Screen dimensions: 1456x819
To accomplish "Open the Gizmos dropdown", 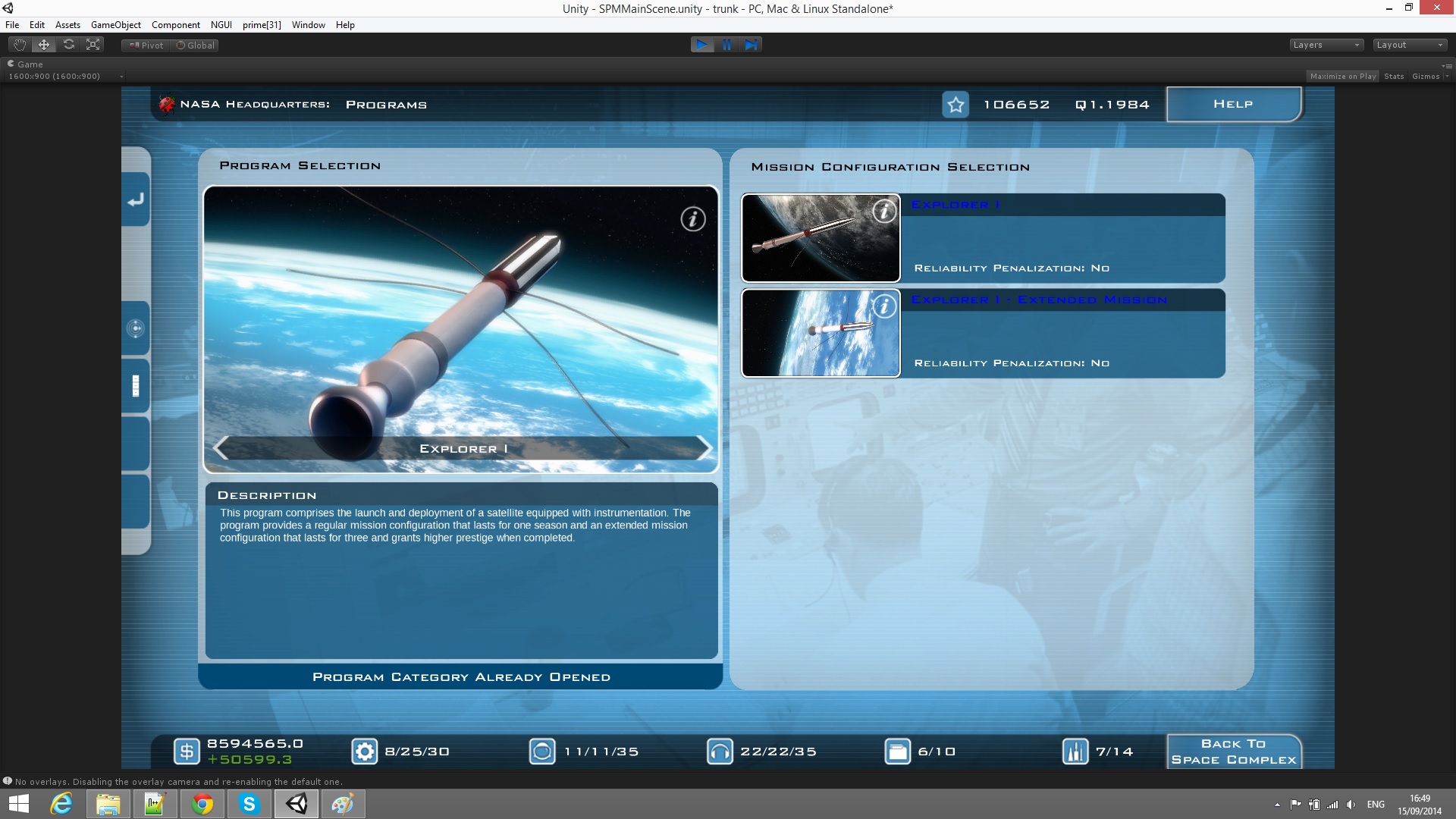I will pos(1429,76).
